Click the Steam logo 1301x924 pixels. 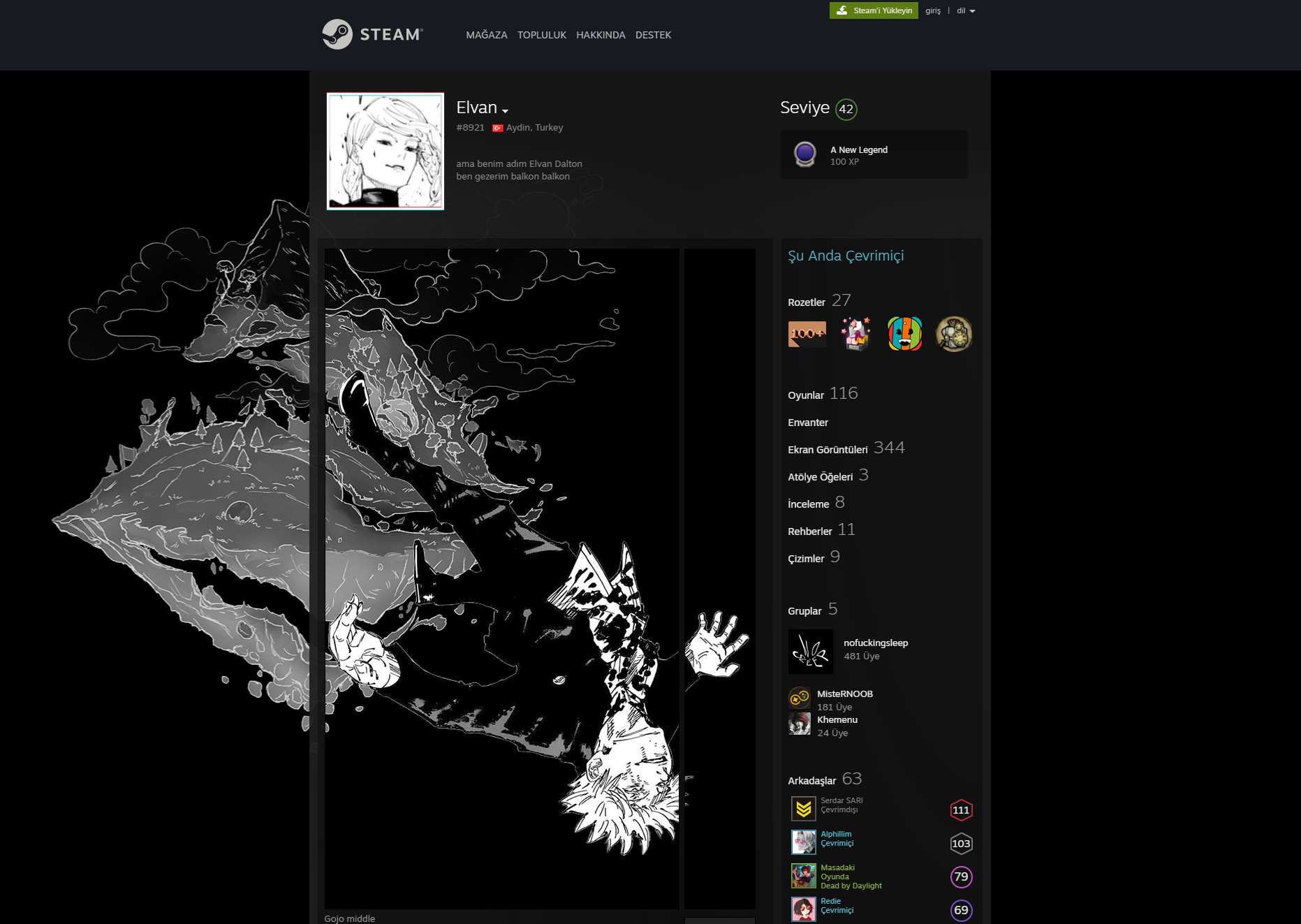point(372,34)
